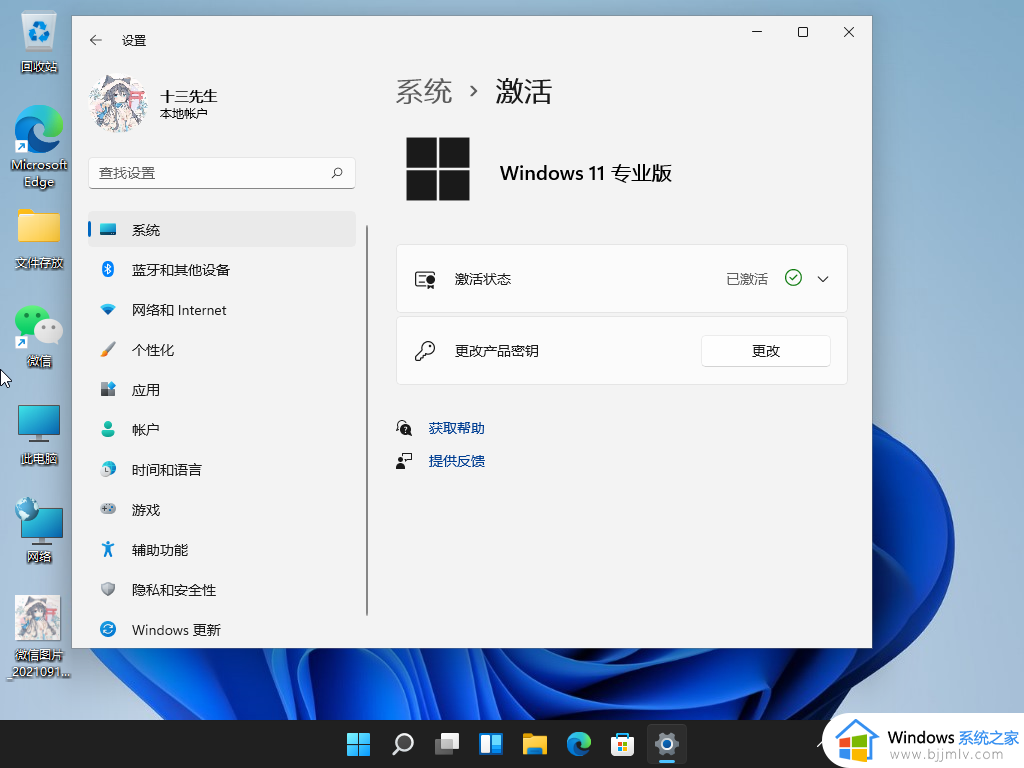Click the user avatar picture

[118, 103]
